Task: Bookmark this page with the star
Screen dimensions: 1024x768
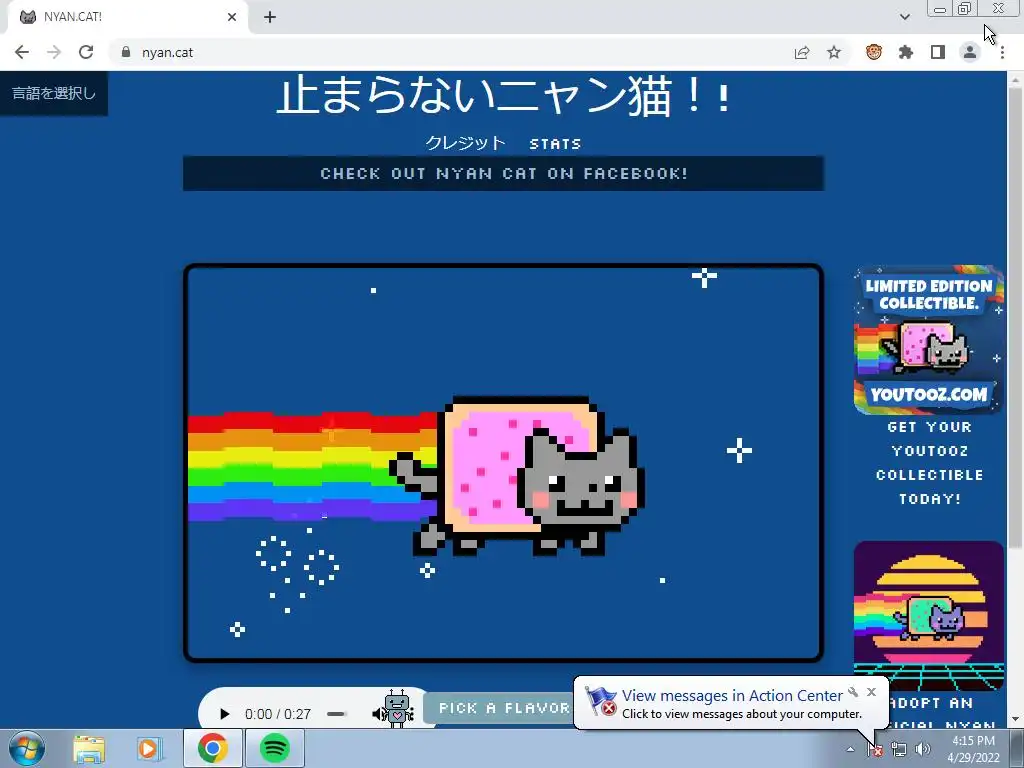Action: point(834,52)
